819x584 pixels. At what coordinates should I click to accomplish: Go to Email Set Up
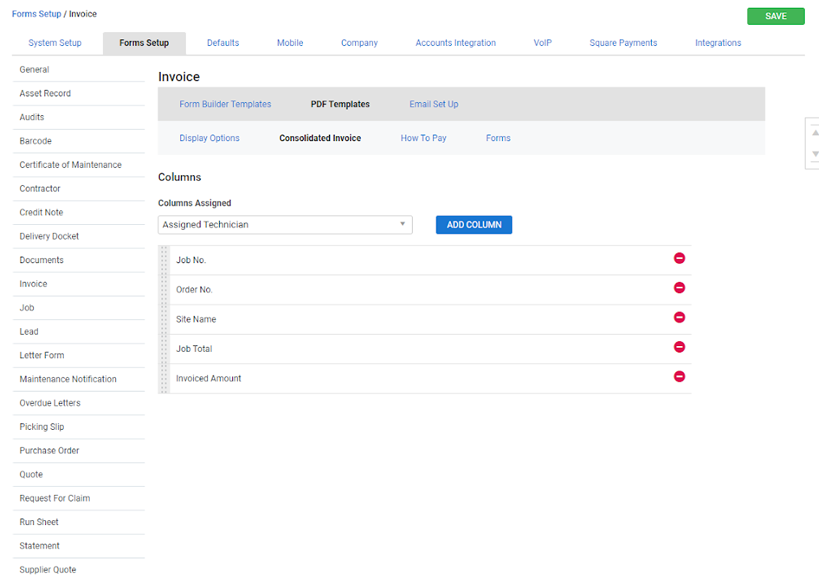pyautogui.click(x=434, y=104)
